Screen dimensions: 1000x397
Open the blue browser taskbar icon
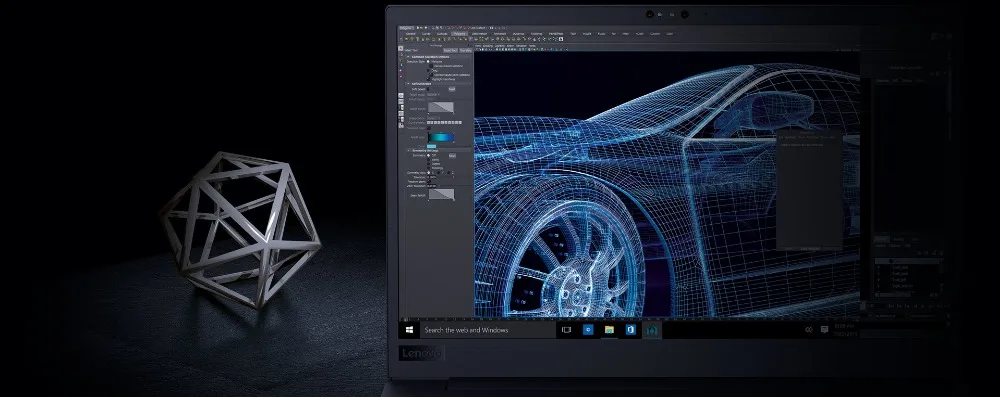(x=588, y=330)
